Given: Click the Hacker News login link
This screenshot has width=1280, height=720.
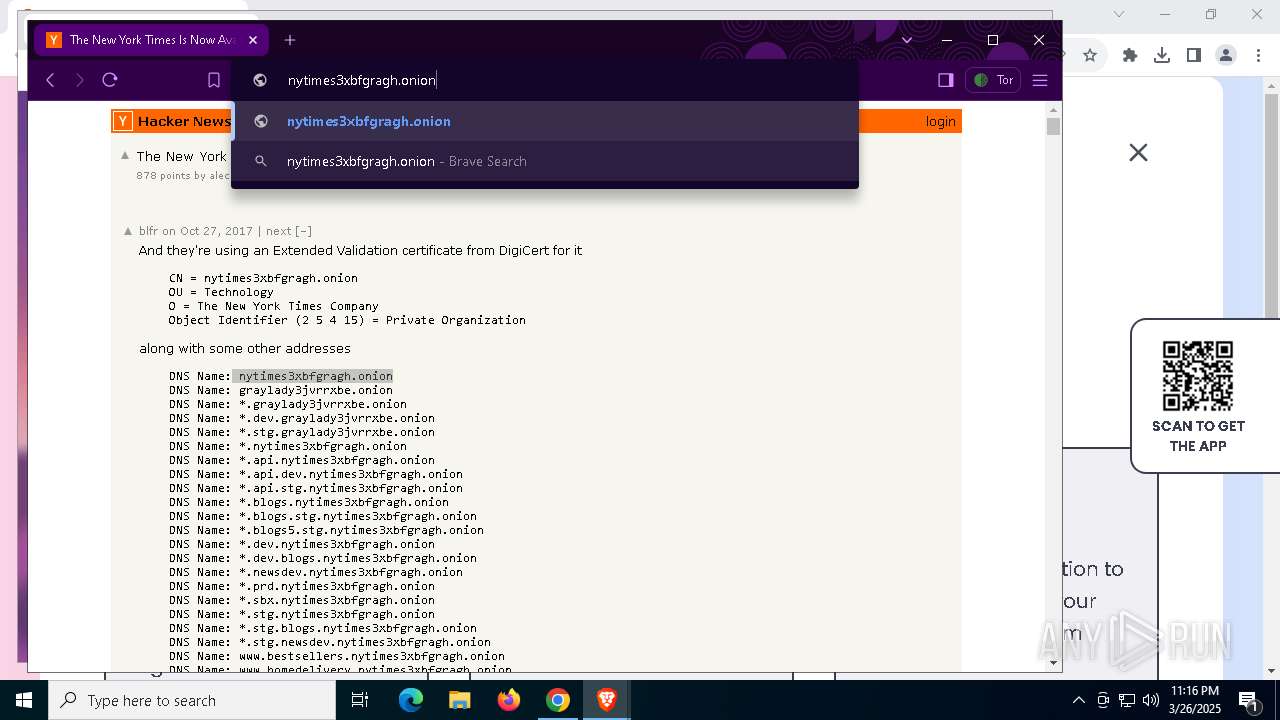Looking at the screenshot, I should click(941, 121).
